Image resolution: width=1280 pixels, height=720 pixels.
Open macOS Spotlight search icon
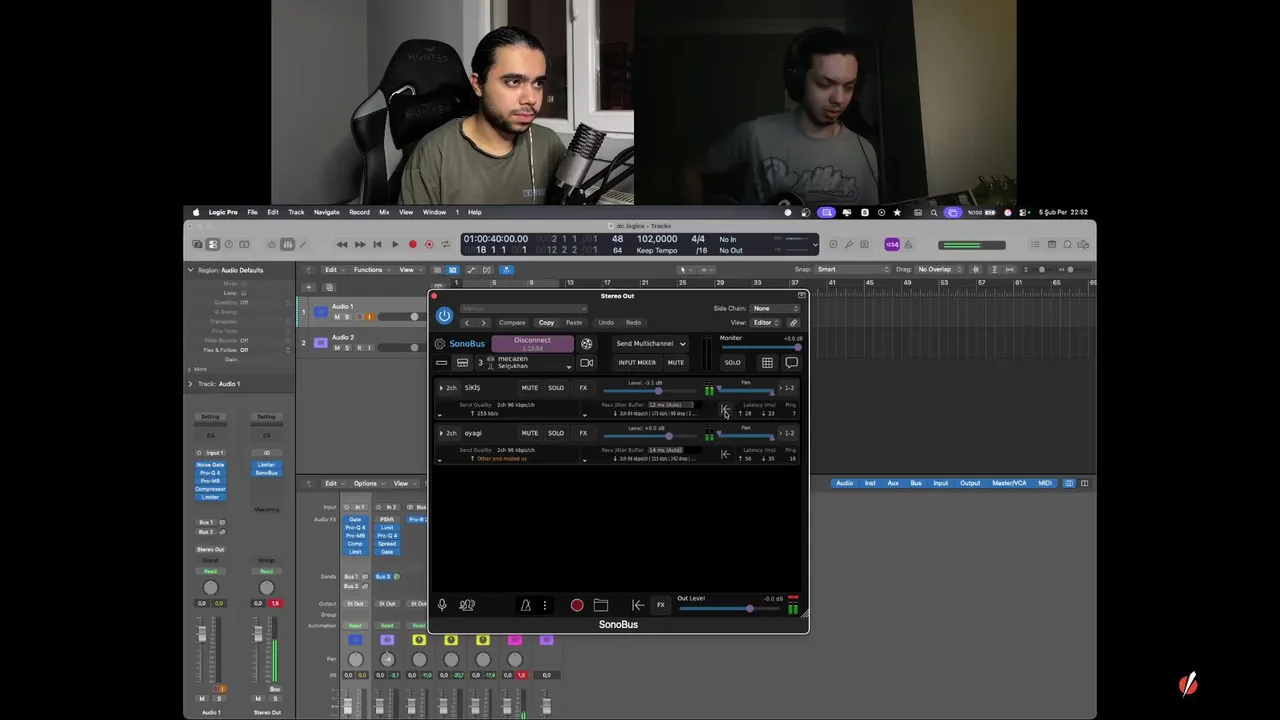point(934,212)
